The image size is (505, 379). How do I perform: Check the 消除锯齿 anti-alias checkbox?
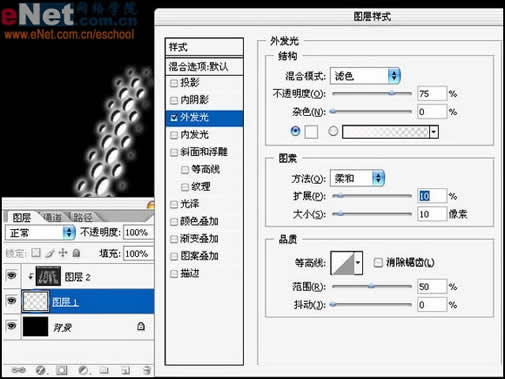click(378, 263)
